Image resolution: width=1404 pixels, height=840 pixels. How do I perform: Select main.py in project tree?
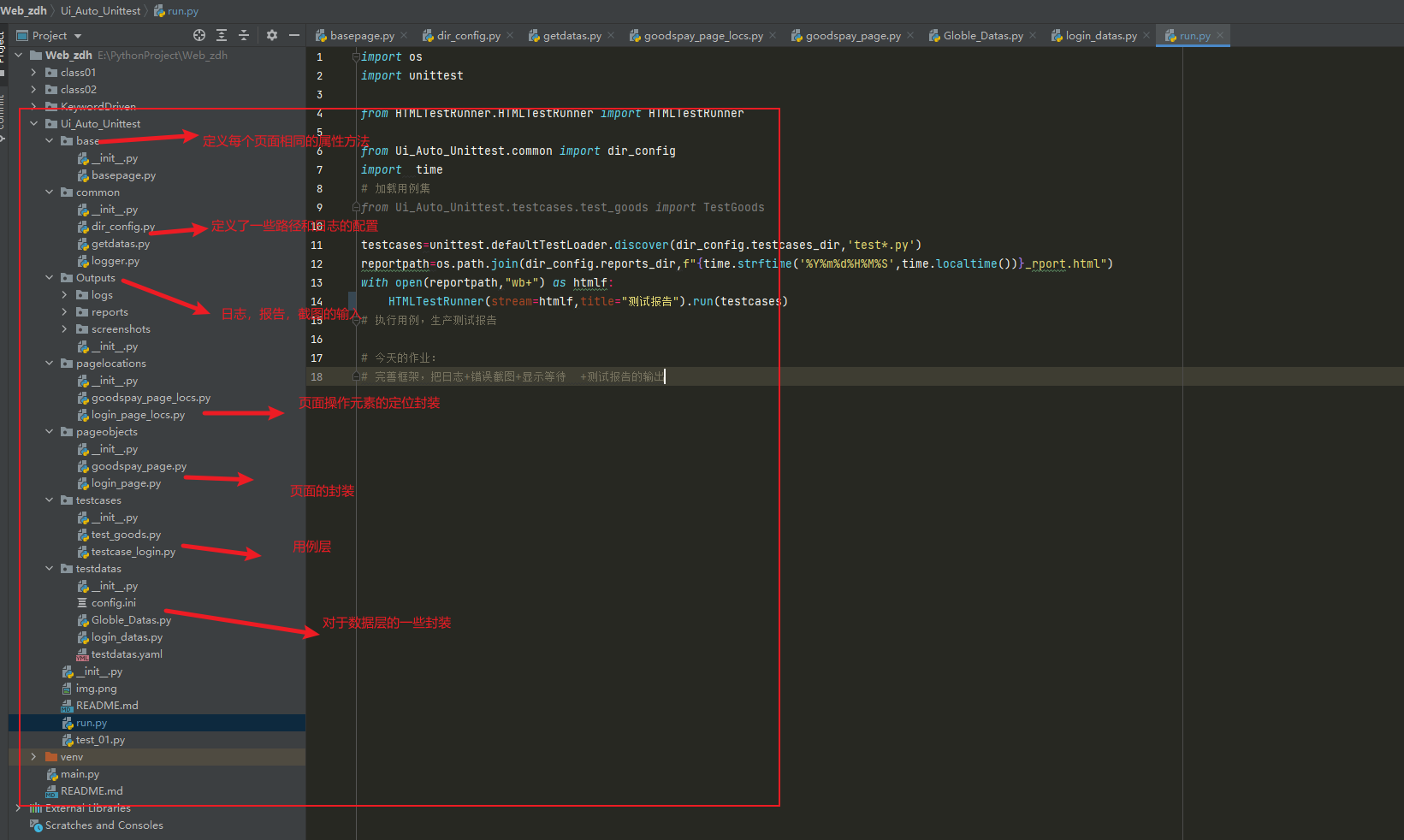tap(80, 774)
